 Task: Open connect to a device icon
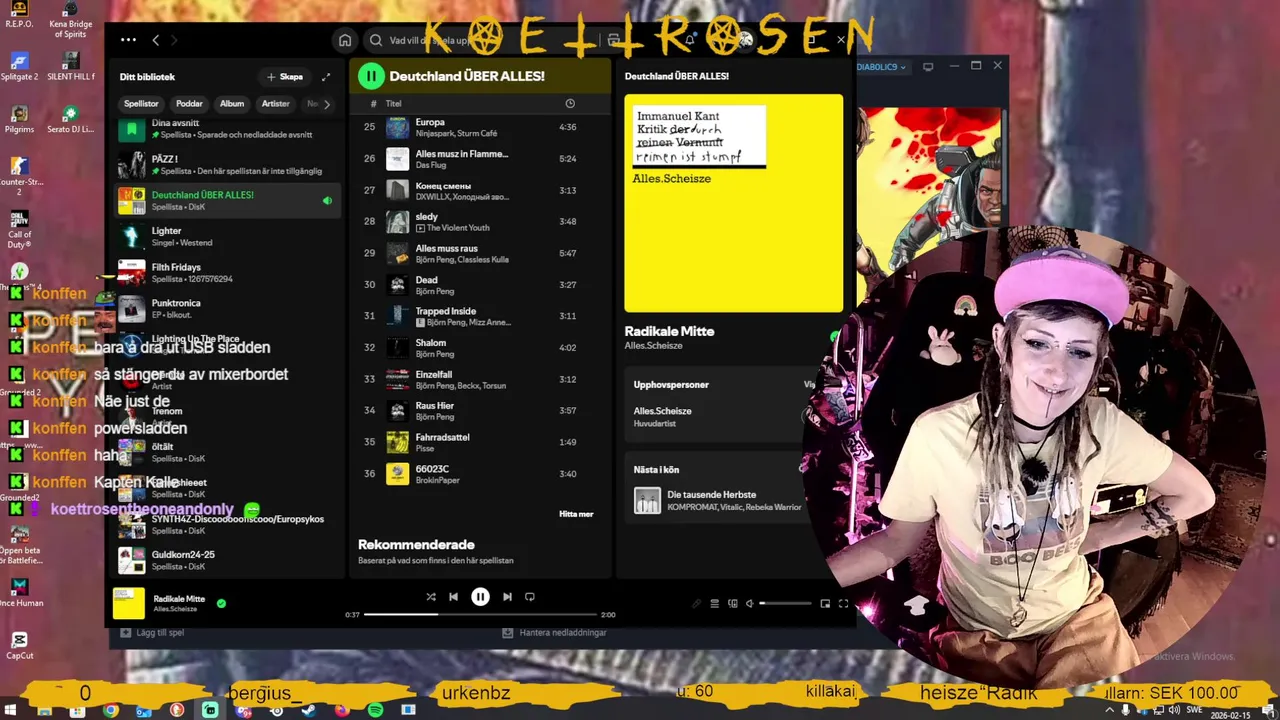coord(732,603)
